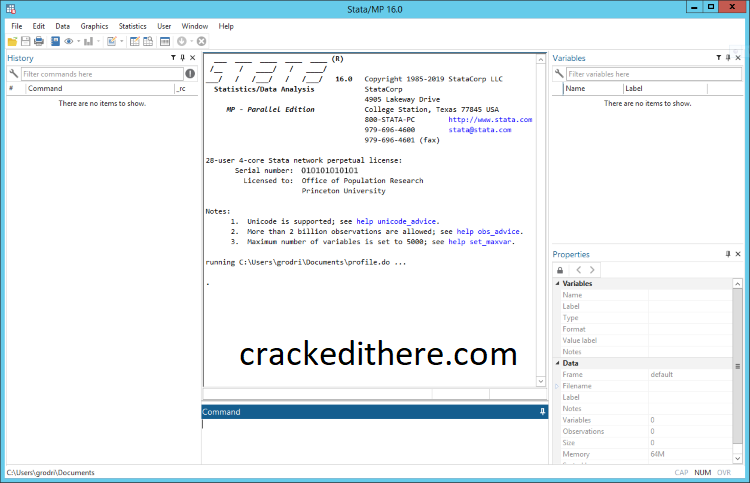Screen dimensions: 750x483
Task: Collapse the Data section in Properties
Action: (x=557, y=363)
